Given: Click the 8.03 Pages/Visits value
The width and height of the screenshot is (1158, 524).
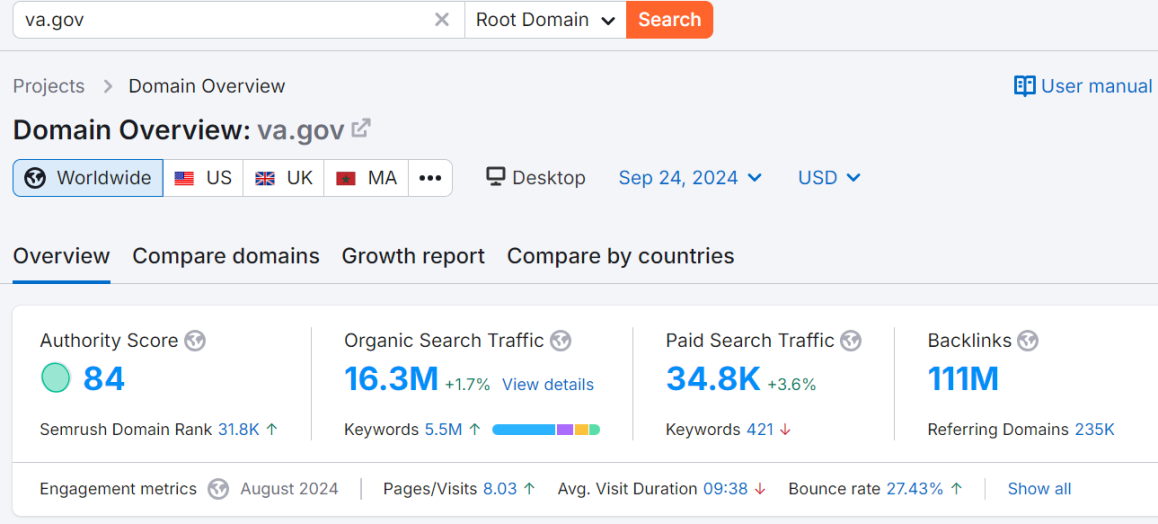Looking at the screenshot, I should [x=500, y=489].
